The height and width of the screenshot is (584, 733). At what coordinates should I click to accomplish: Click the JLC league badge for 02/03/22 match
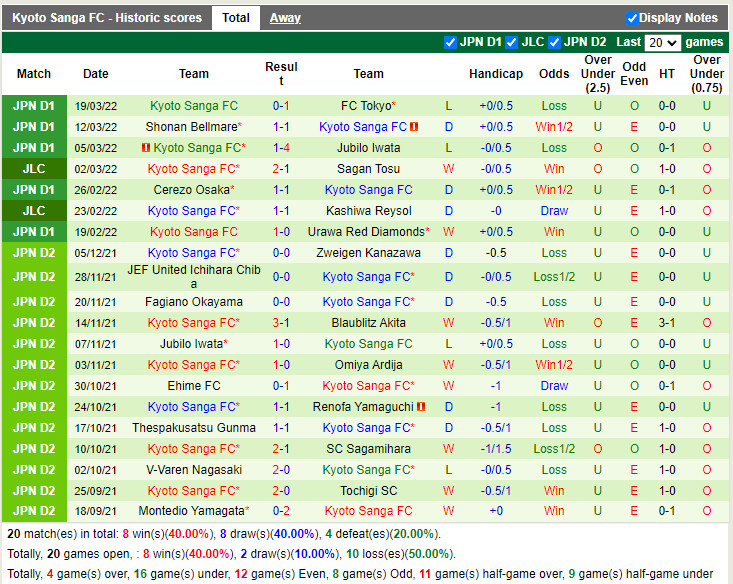click(x=34, y=169)
